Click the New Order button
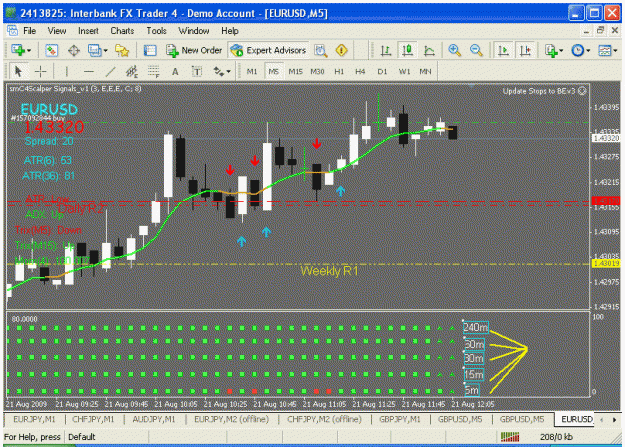The width and height of the screenshot is (625, 447). [194, 50]
